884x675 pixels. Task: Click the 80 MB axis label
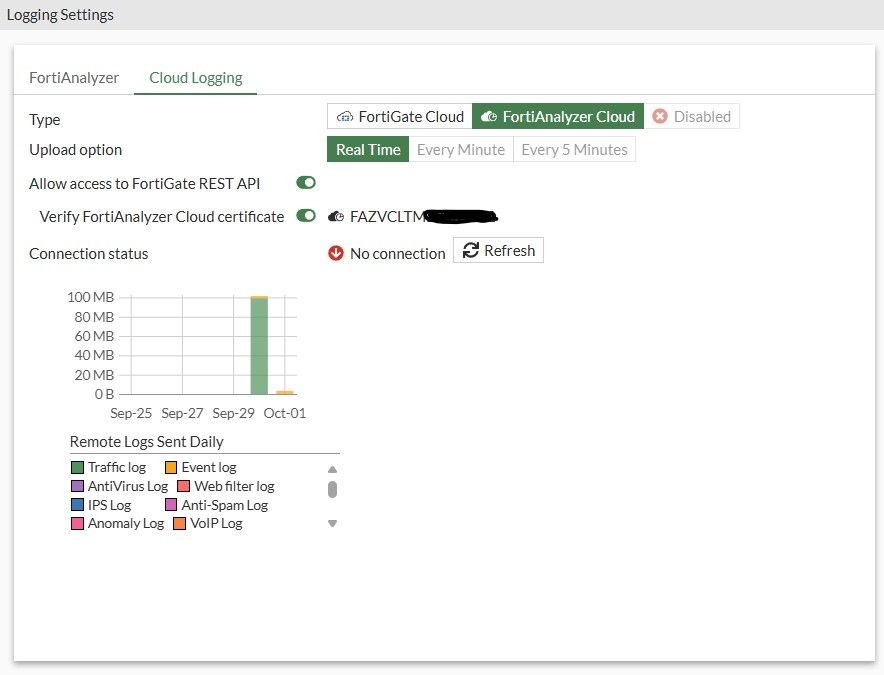94,317
